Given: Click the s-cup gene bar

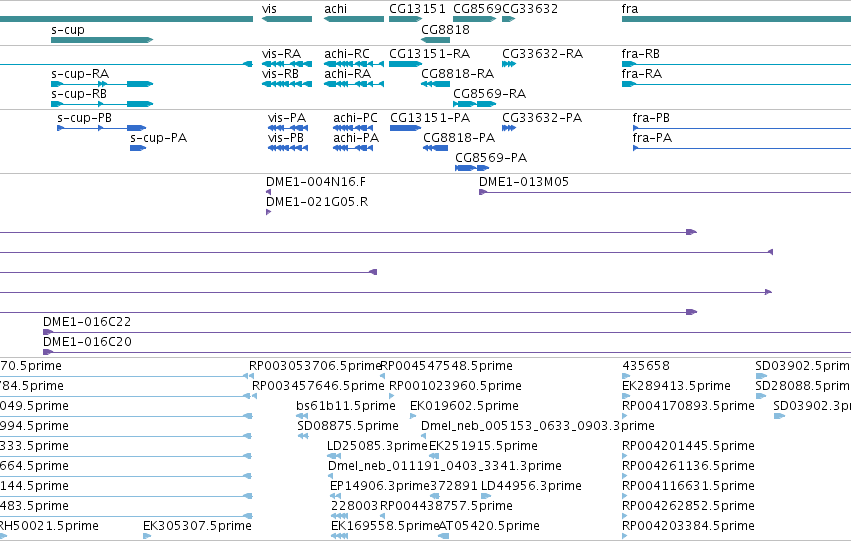Looking at the screenshot, I should (x=102, y=40).
